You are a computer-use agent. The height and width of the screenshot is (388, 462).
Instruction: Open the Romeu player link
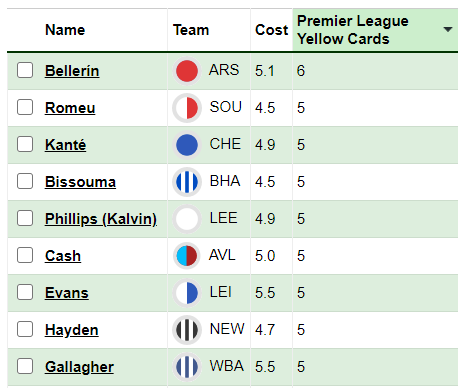point(70,108)
